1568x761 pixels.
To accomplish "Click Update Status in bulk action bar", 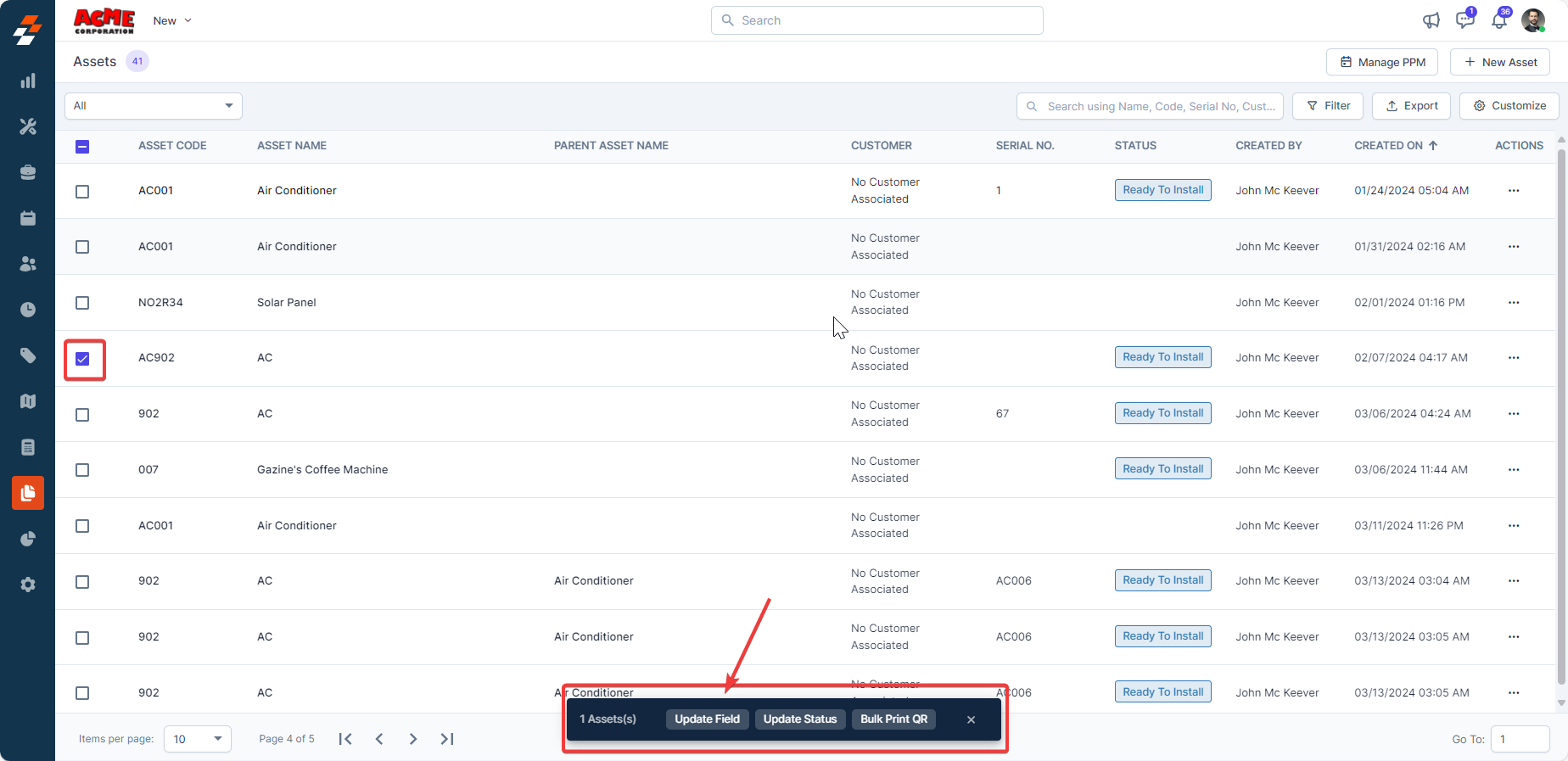I will coord(799,719).
